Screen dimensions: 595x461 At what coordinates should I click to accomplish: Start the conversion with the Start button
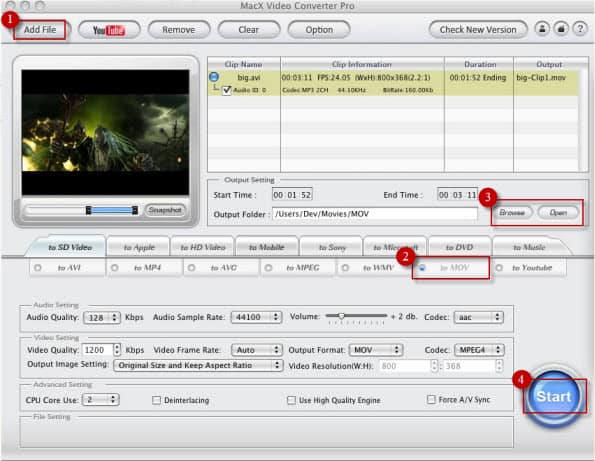(x=554, y=396)
